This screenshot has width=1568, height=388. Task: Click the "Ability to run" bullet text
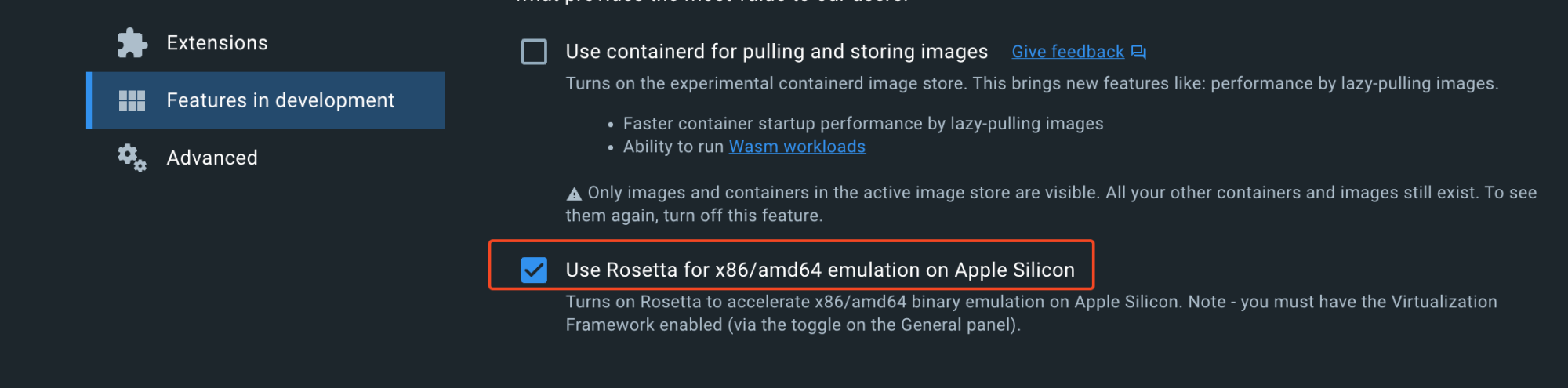point(673,147)
